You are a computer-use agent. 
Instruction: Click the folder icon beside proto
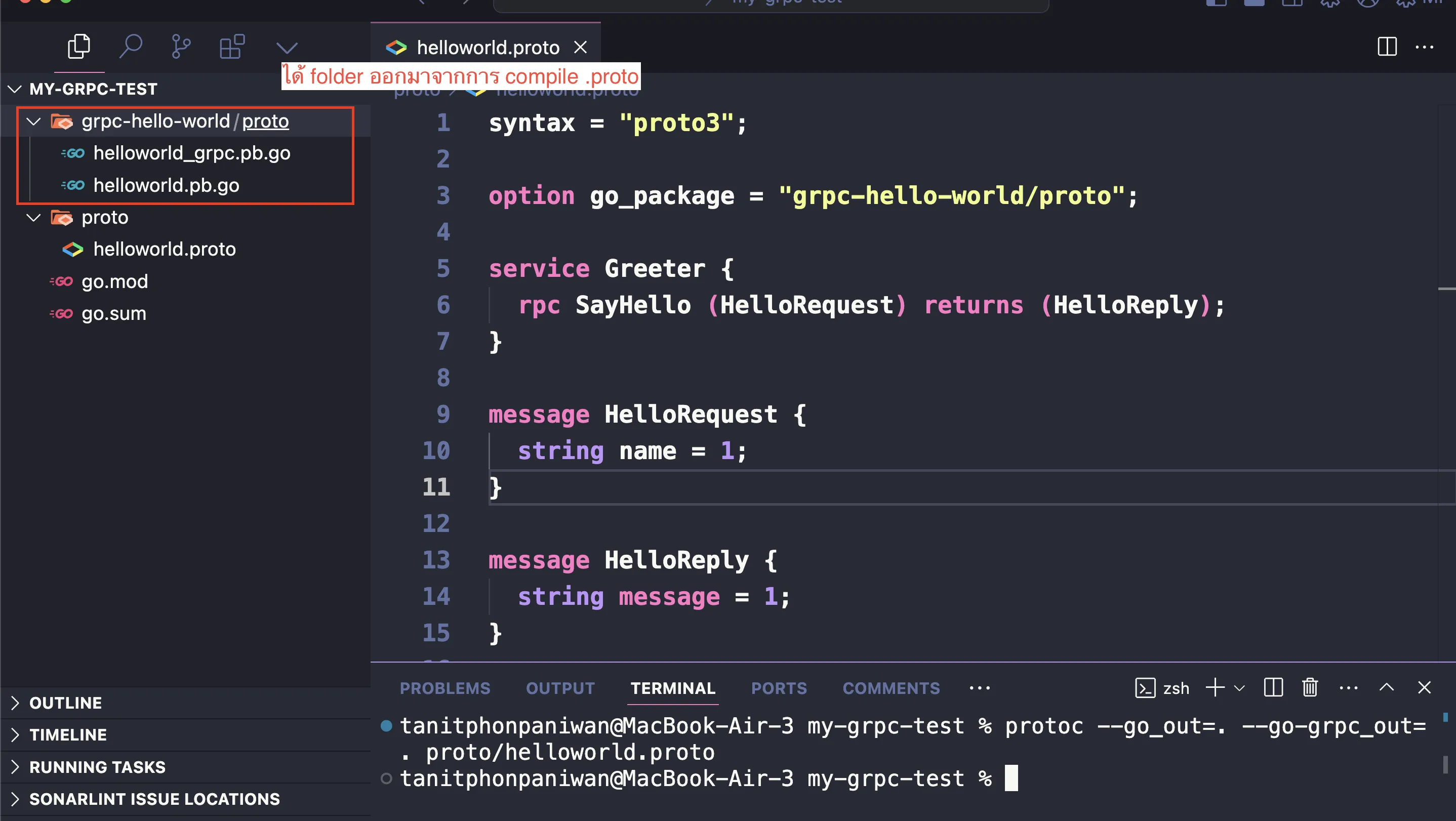[x=62, y=218]
